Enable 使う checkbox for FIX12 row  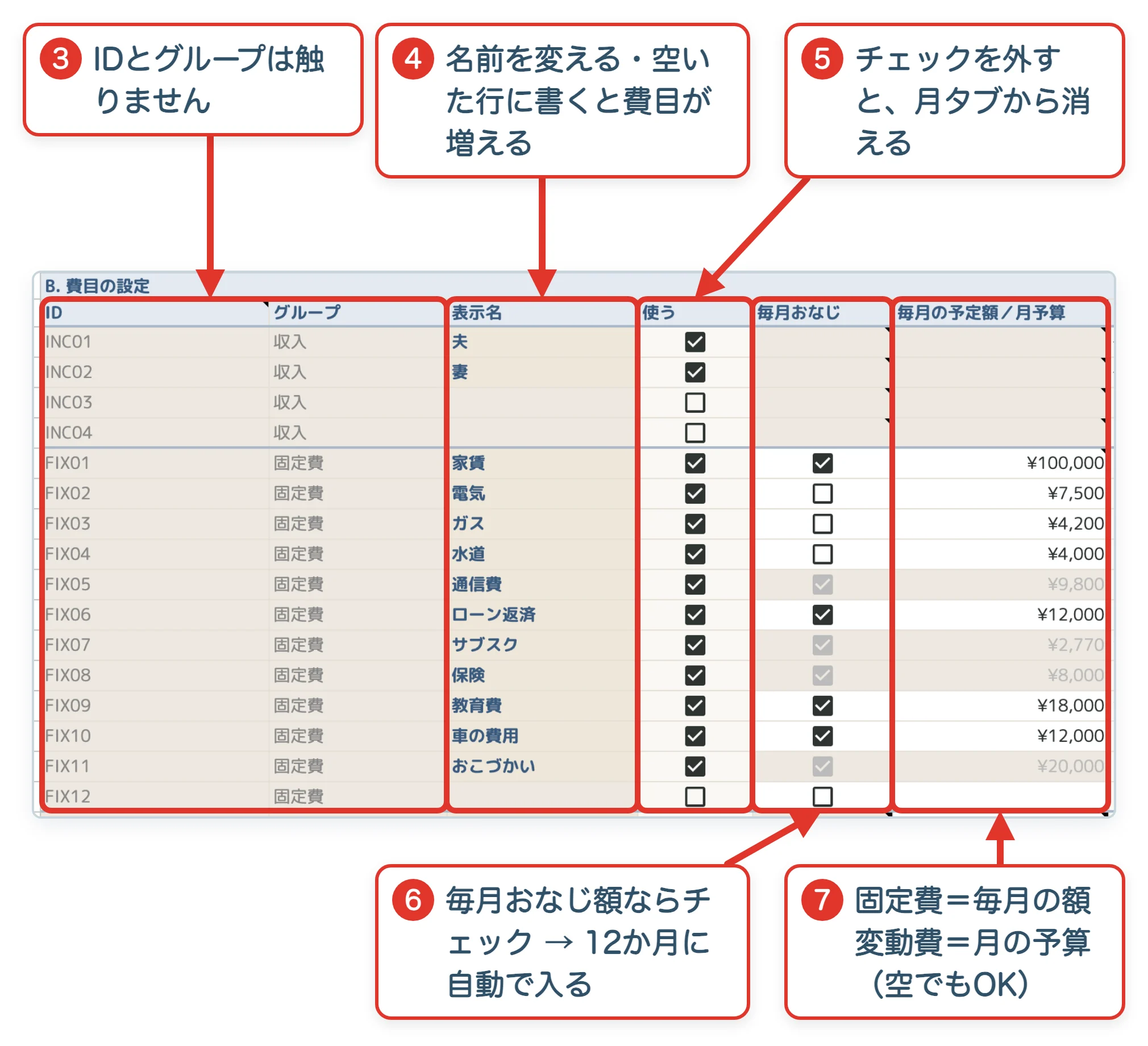click(694, 796)
